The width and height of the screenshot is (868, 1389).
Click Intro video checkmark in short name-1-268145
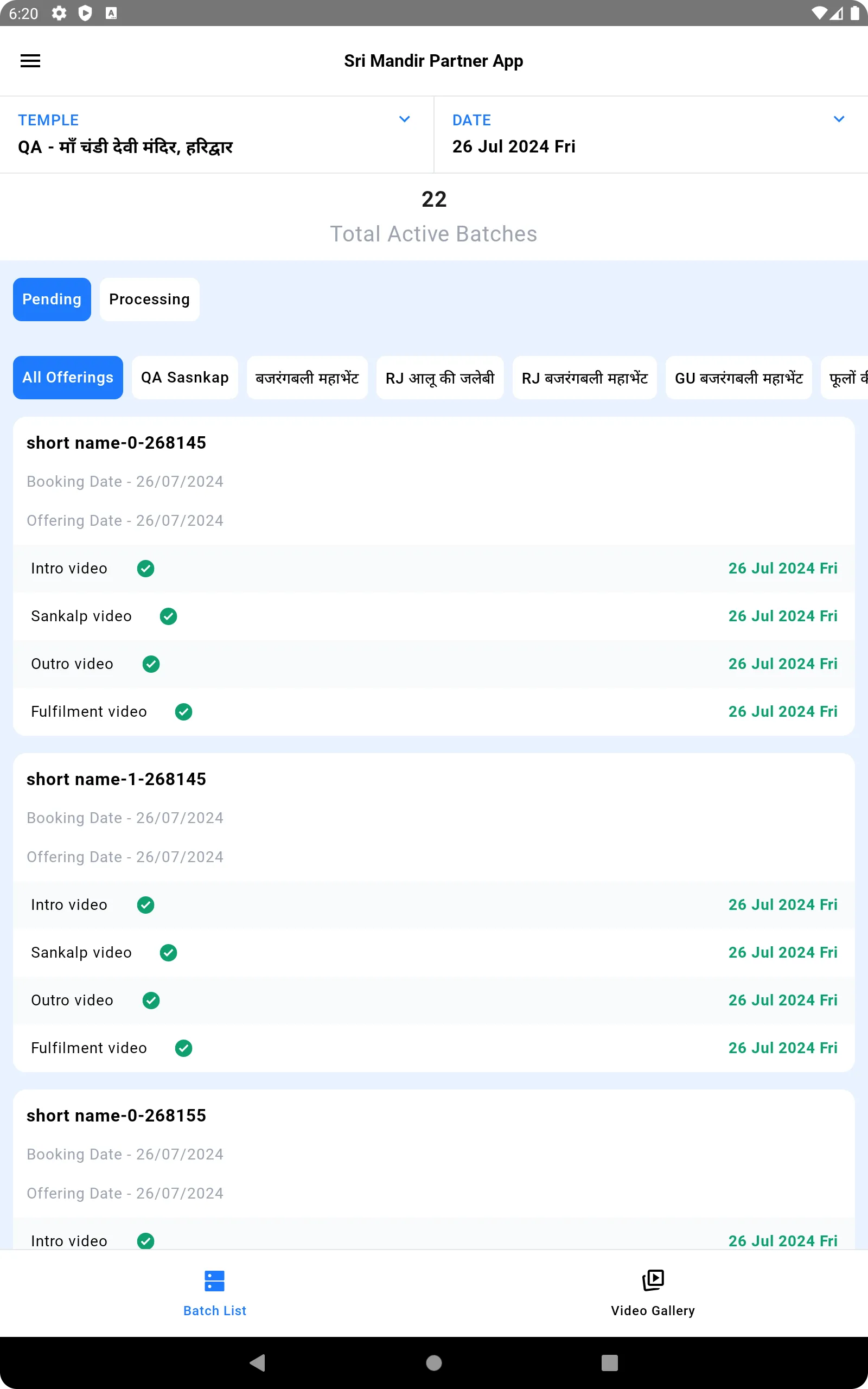pyautogui.click(x=146, y=905)
